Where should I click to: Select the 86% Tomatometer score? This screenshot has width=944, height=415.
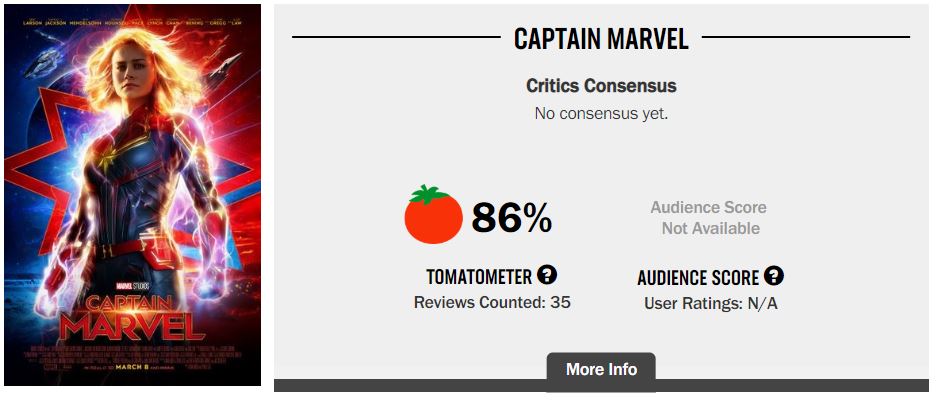tap(511, 217)
